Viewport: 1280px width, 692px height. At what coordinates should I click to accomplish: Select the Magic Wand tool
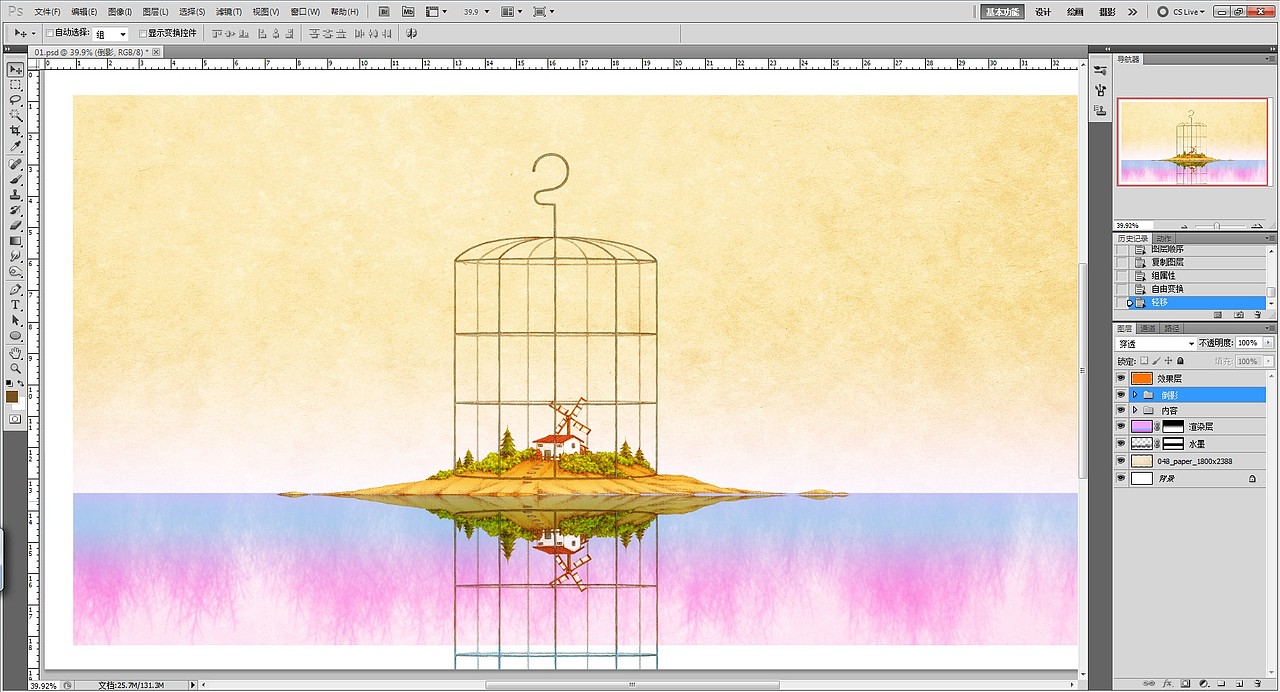pyautogui.click(x=16, y=116)
